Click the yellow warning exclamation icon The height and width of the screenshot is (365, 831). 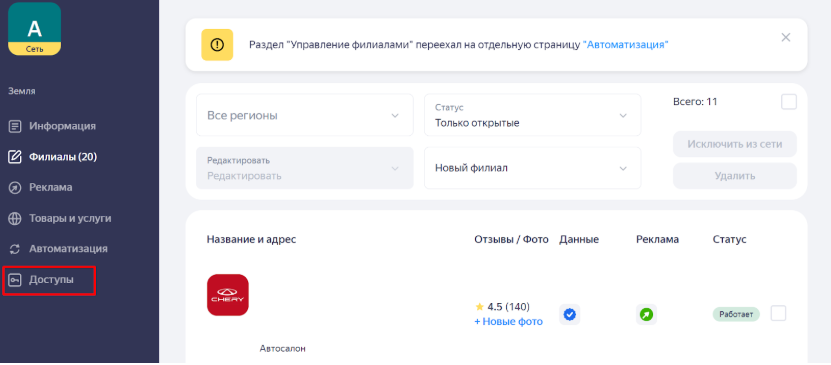click(x=217, y=45)
